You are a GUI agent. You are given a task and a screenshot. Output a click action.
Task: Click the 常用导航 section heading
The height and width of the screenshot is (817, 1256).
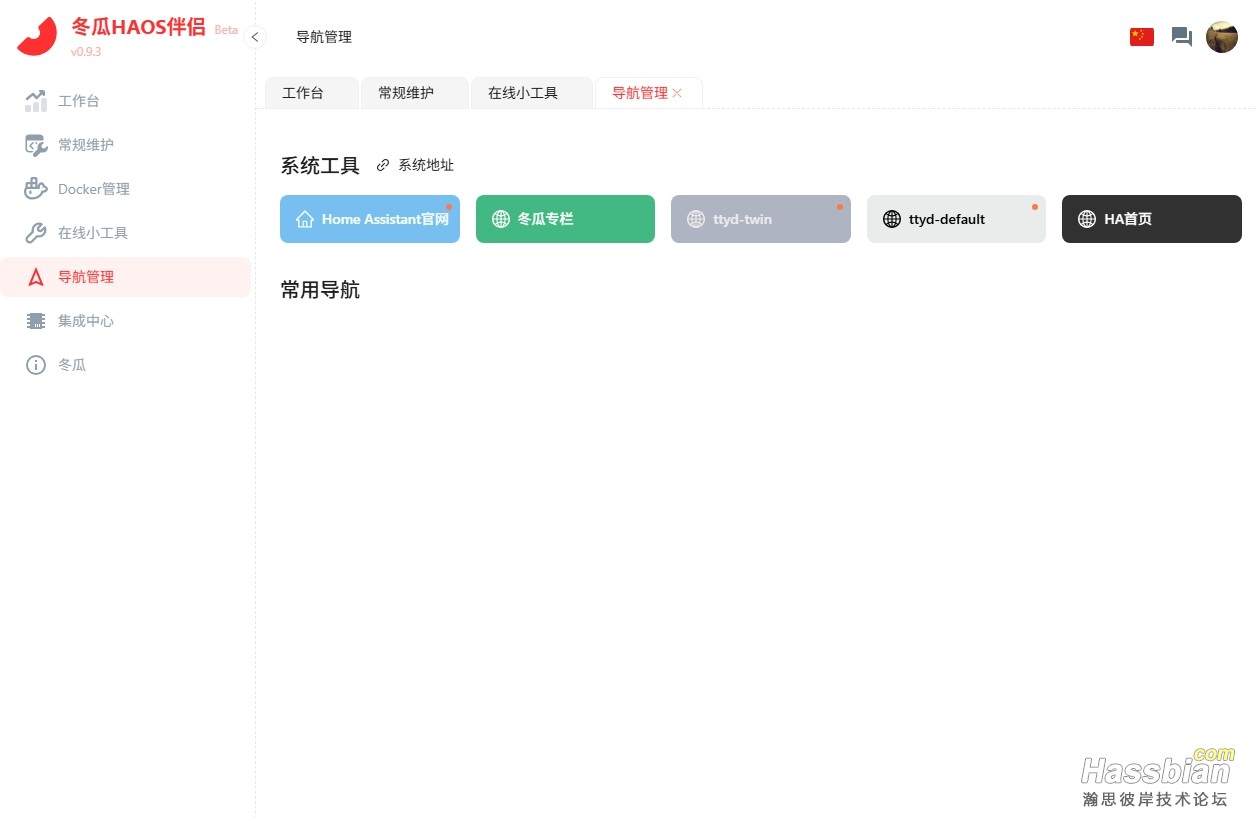(x=320, y=290)
